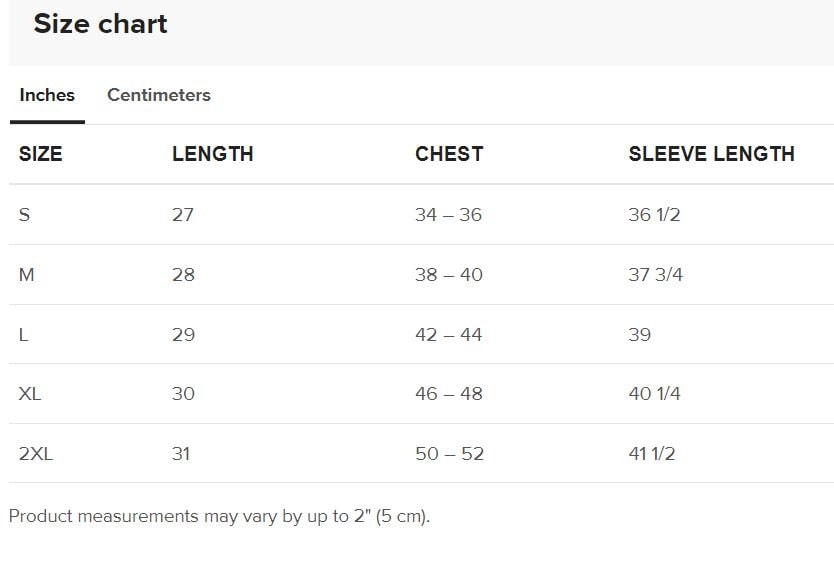Click the SIZE column header
The height and width of the screenshot is (562, 834).
(40, 154)
